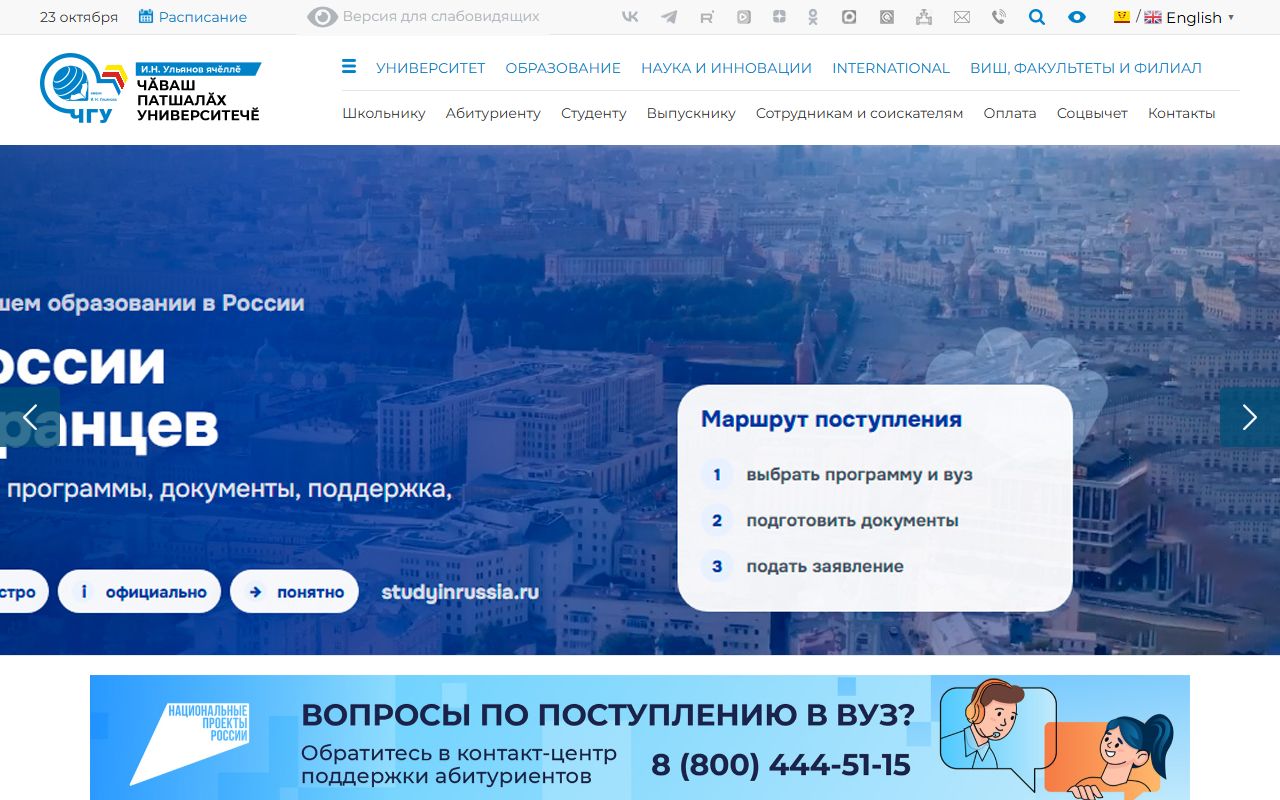Go to the Абитуриенту section
Image resolution: width=1280 pixels, height=800 pixels.
click(493, 113)
